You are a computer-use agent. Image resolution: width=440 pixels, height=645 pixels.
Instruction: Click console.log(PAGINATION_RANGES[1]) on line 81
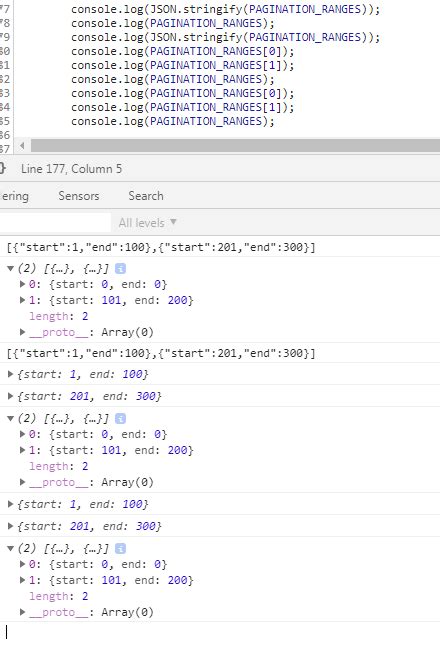coord(183,65)
